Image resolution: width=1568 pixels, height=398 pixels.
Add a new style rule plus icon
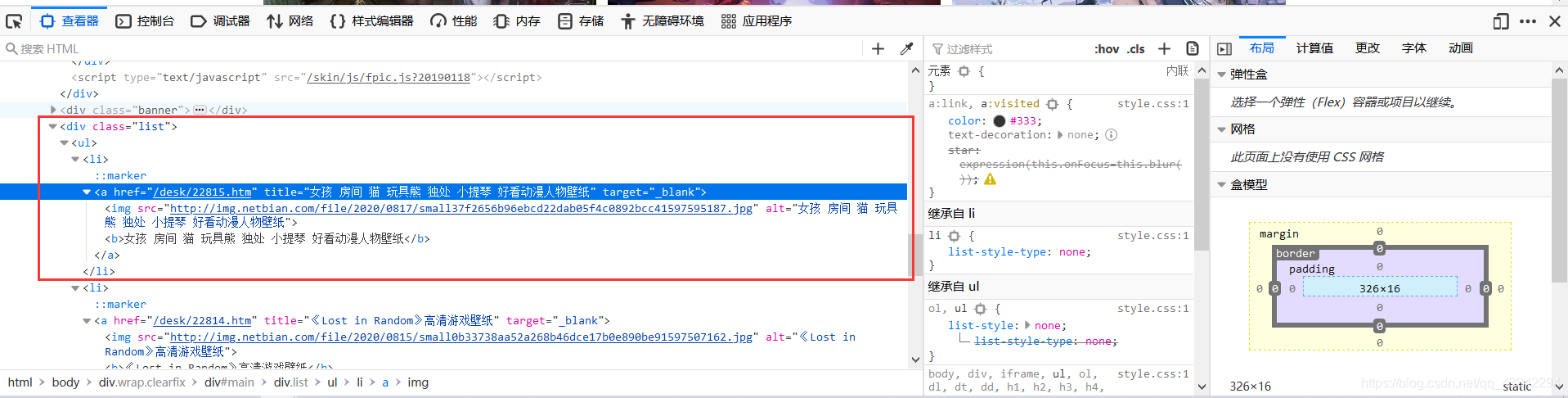pos(1165,49)
